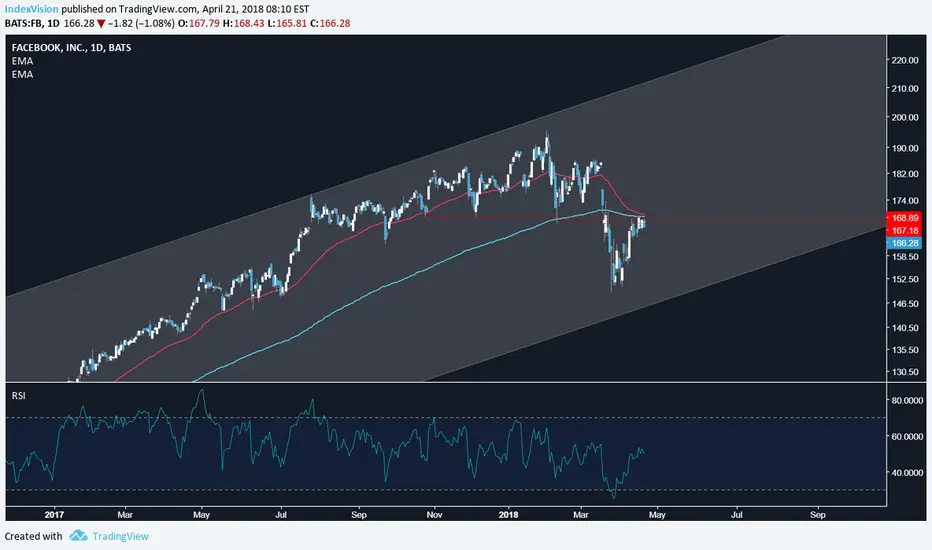Click the 'Created with' footer text
This screenshot has height=550, width=932.
[x=33, y=536]
